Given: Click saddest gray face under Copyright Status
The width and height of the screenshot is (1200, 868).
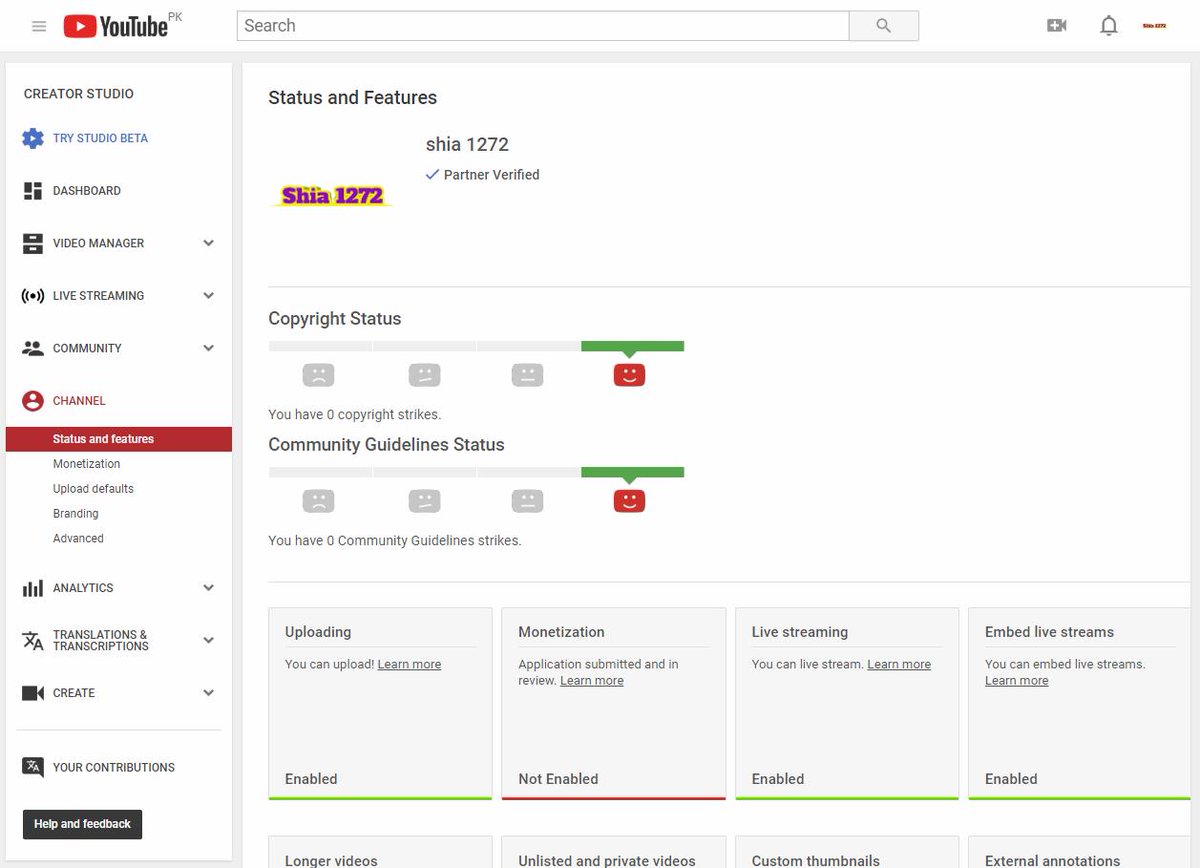Looking at the screenshot, I should click(318, 375).
